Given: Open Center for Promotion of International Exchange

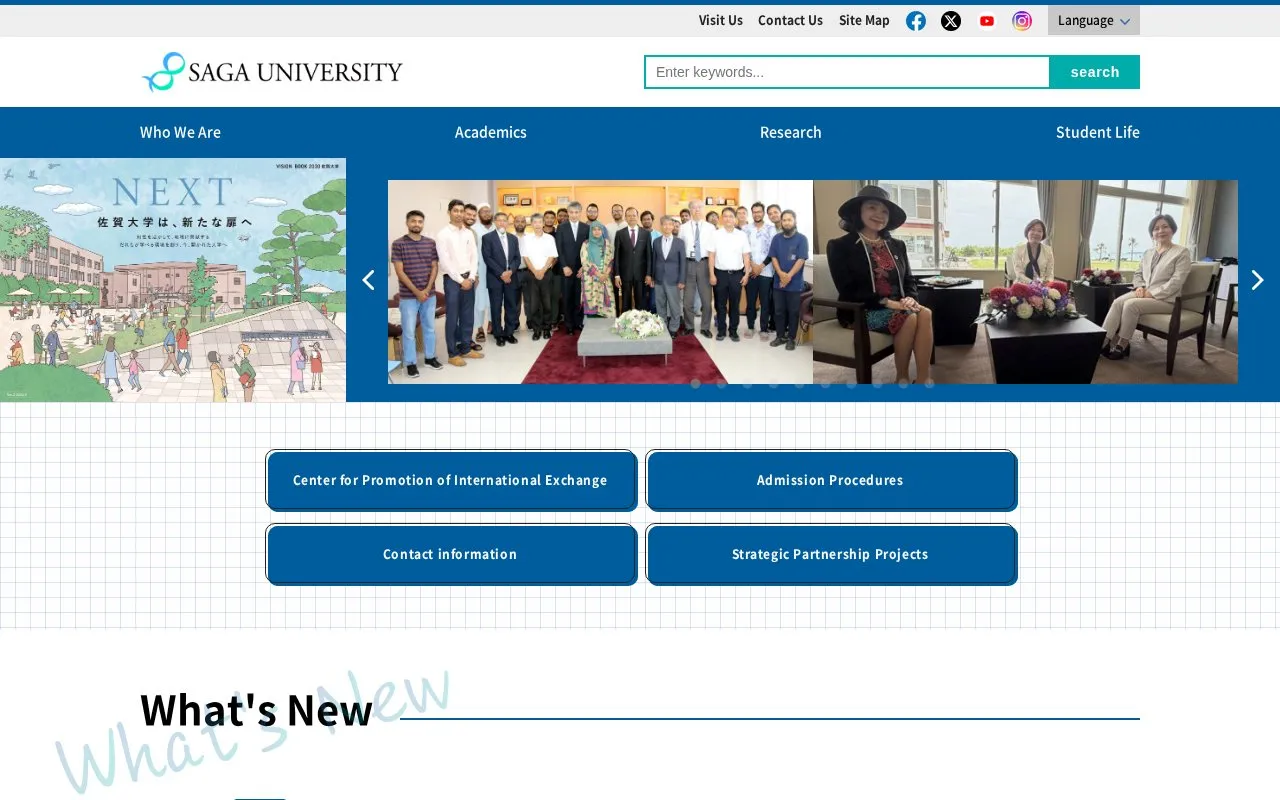Looking at the screenshot, I should click(451, 480).
